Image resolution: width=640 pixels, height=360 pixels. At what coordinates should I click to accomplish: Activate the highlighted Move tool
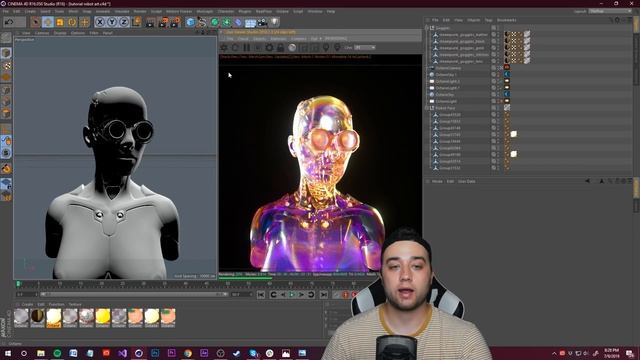48,22
